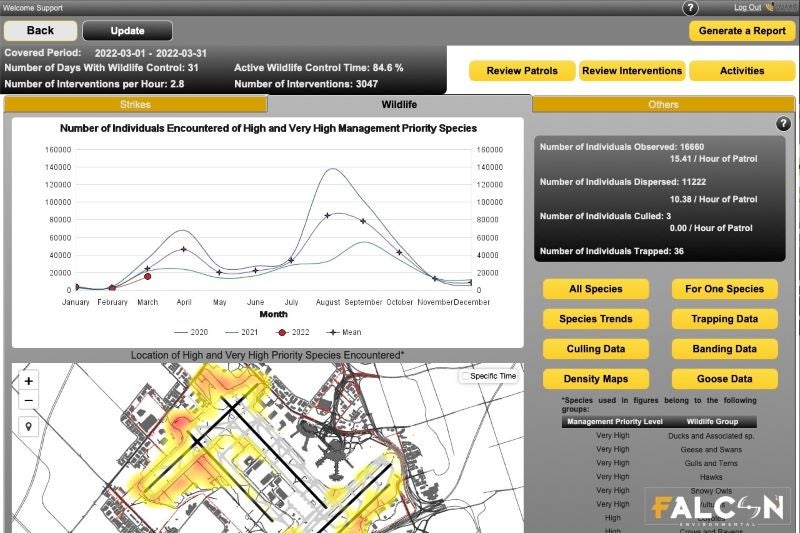Click the 2022 March data point on chart
The height and width of the screenshot is (533, 800).
coord(148,276)
